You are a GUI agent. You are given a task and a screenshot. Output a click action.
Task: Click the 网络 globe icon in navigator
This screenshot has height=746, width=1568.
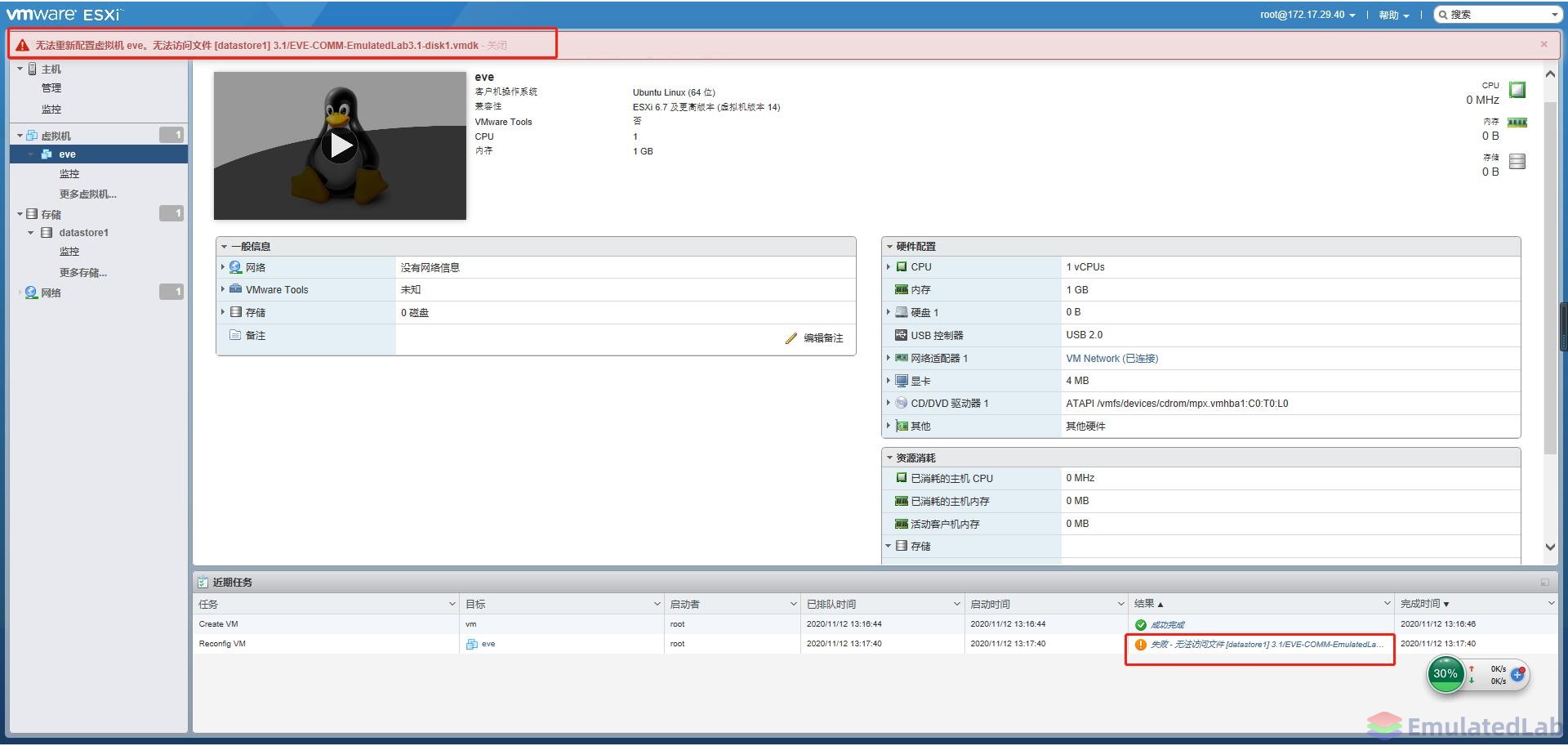point(32,293)
